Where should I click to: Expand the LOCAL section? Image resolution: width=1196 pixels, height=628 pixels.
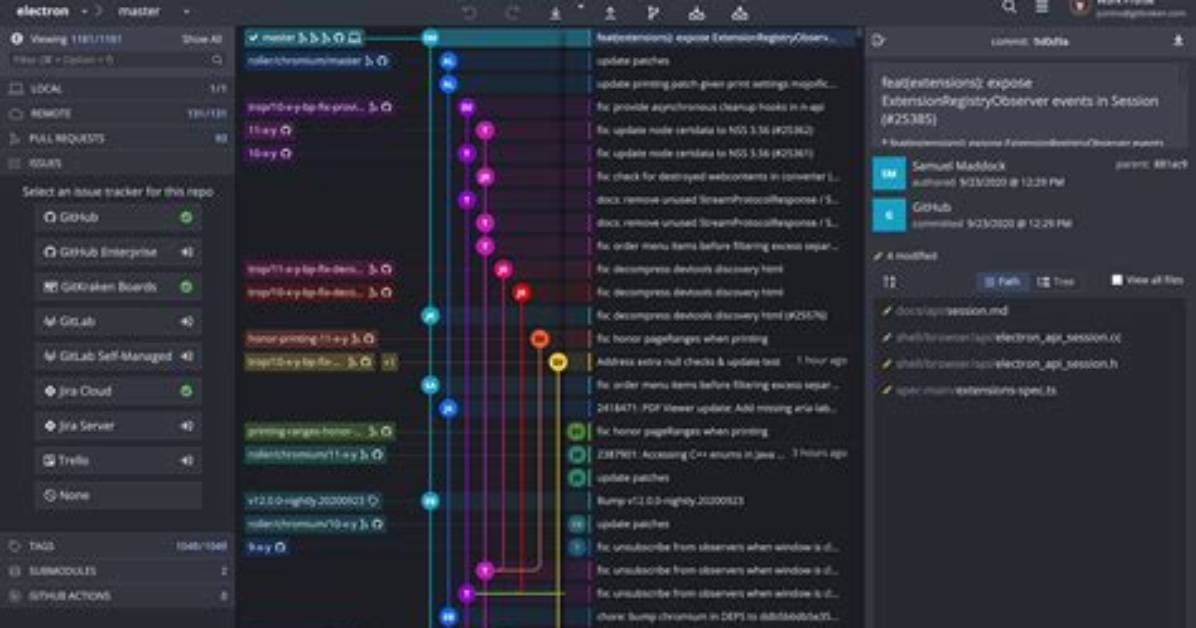coord(117,89)
